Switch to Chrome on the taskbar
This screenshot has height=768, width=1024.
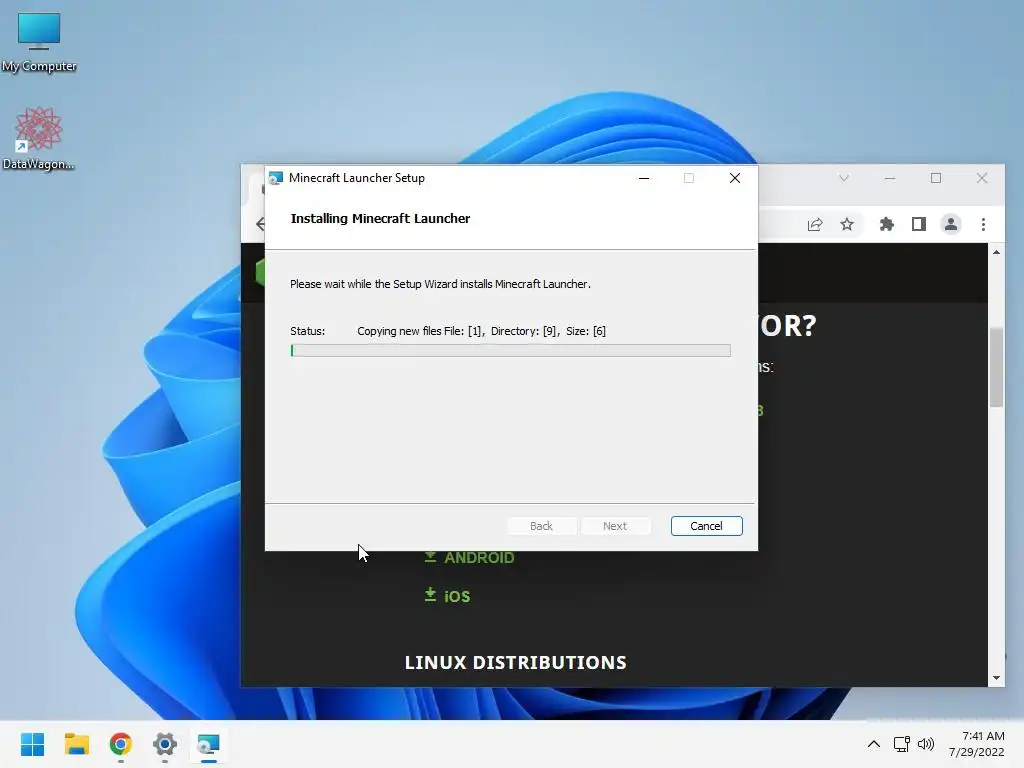[x=121, y=744]
